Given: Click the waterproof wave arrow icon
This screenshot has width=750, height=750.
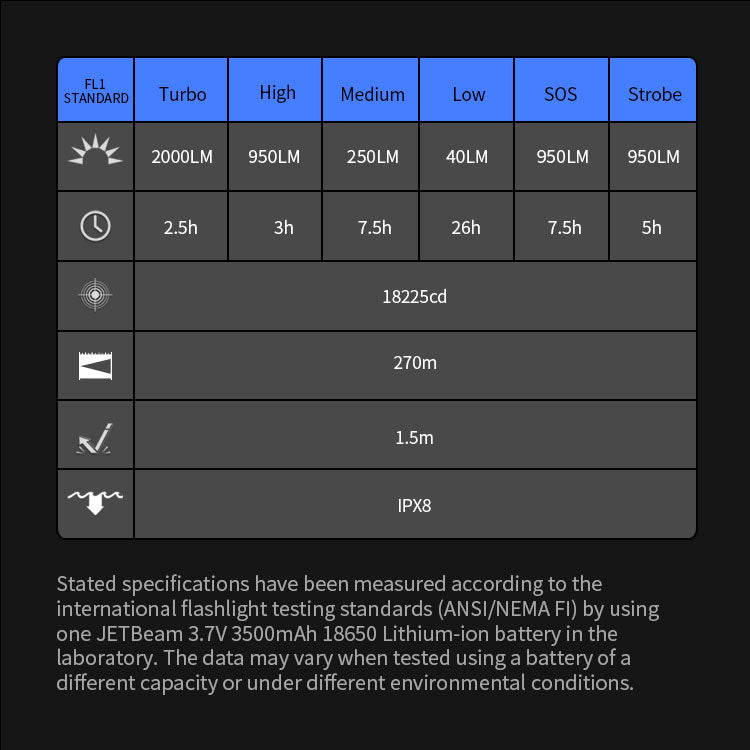Looking at the screenshot, I should 96,500.
